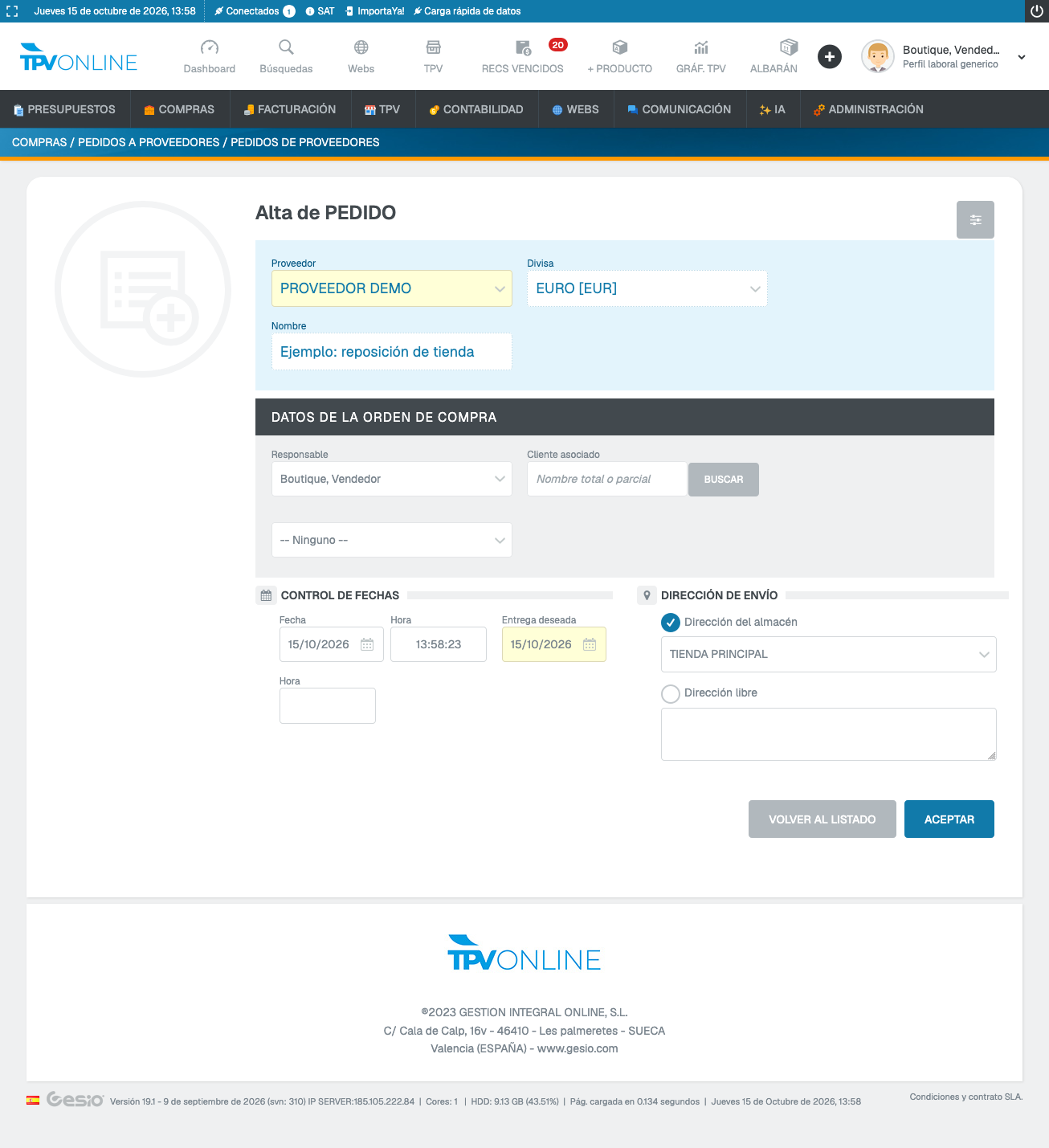Click VOLVER AL LISTADO button
This screenshot has width=1049, height=1148.
point(822,819)
